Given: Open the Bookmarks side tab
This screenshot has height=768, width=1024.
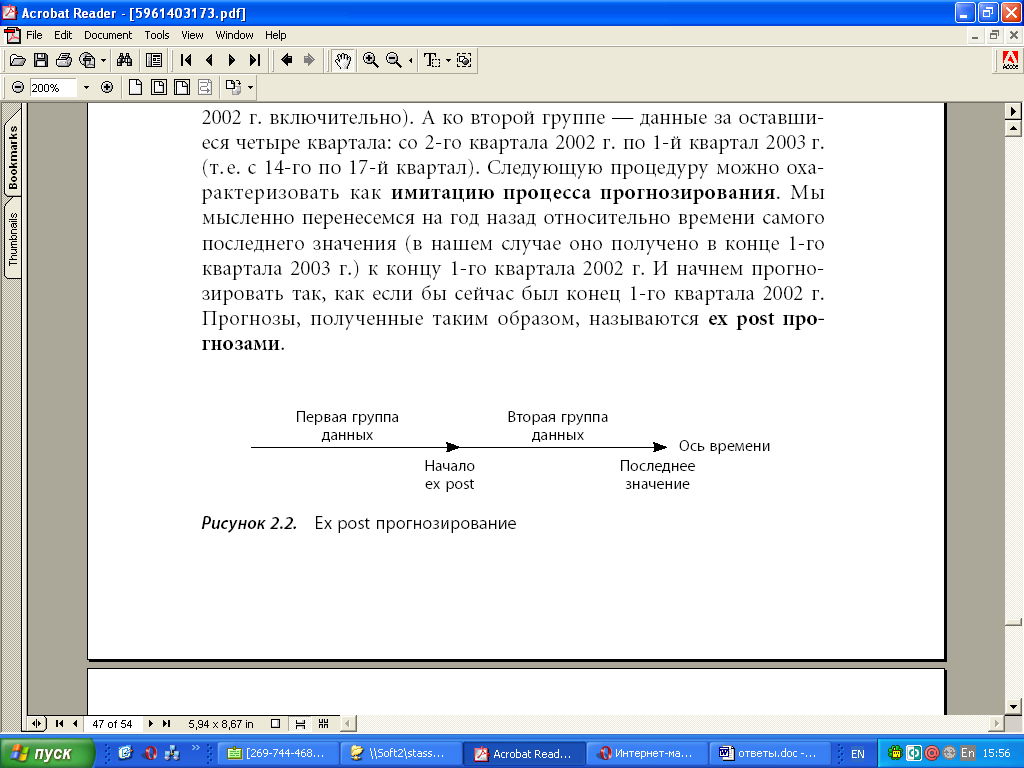Looking at the screenshot, I should pos(13,156).
